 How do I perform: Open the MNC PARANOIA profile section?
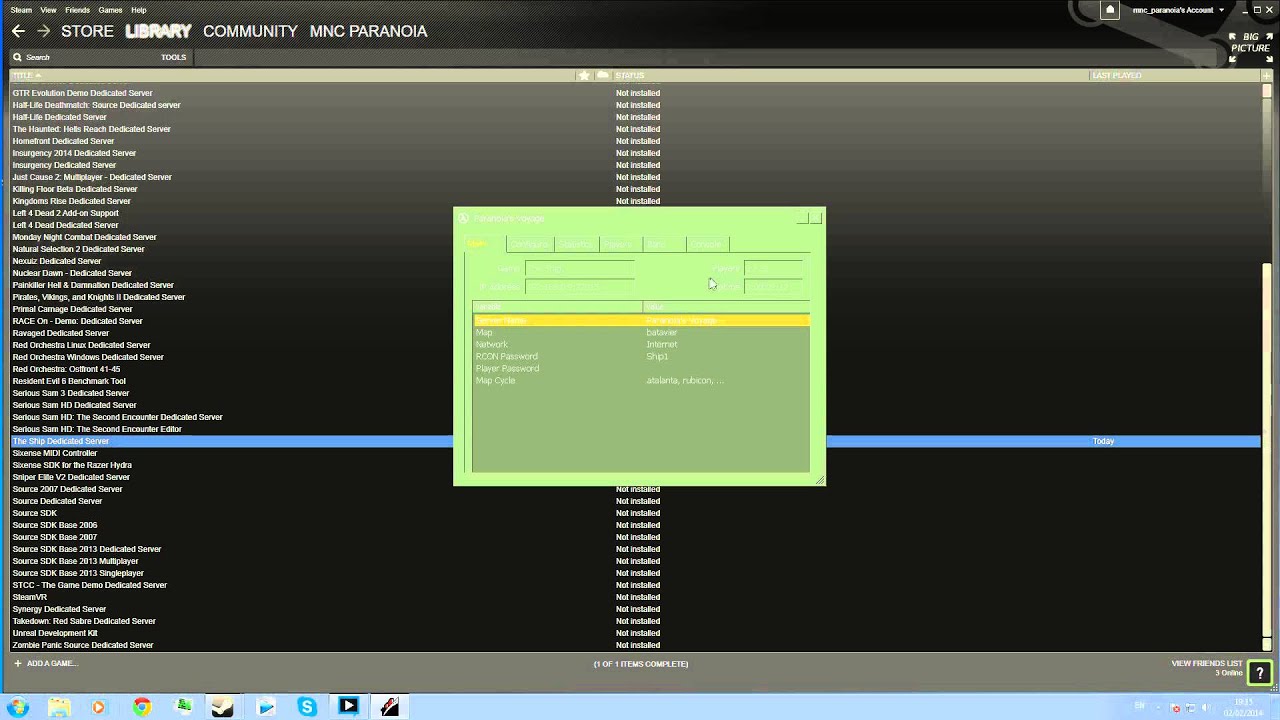(x=368, y=31)
